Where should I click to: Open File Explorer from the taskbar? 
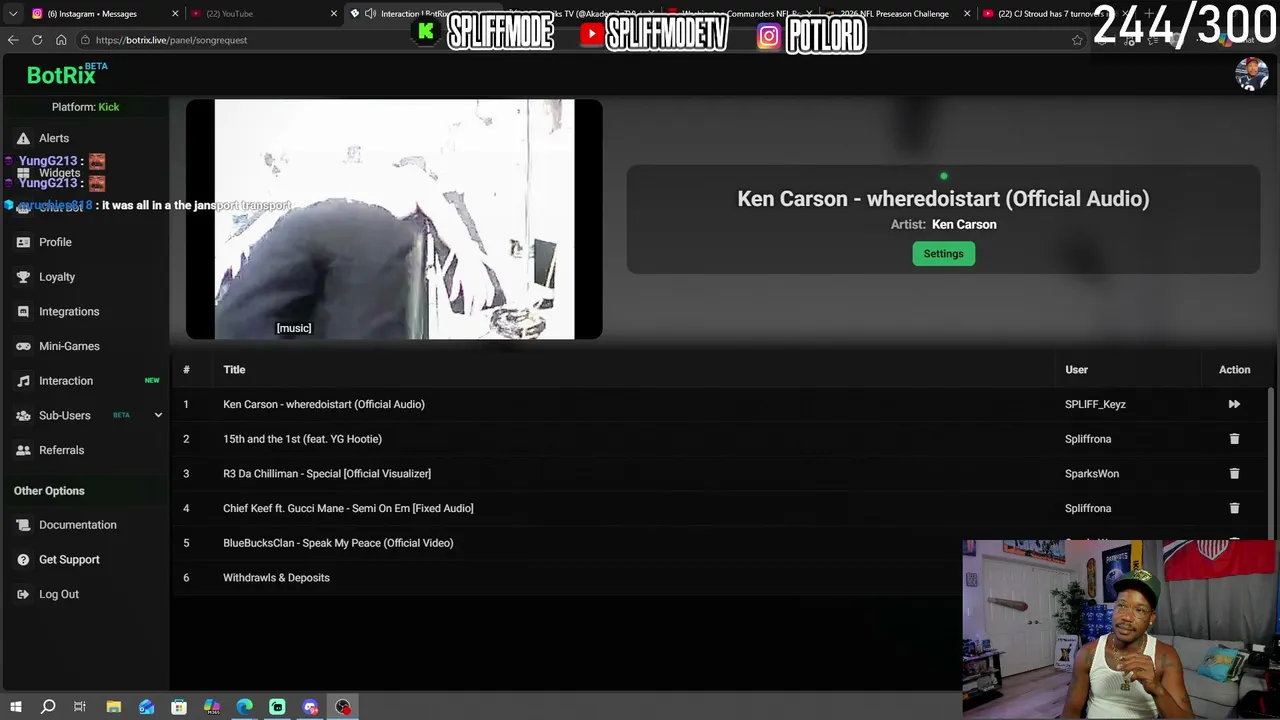pyautogui.click(x=114, y=707)
